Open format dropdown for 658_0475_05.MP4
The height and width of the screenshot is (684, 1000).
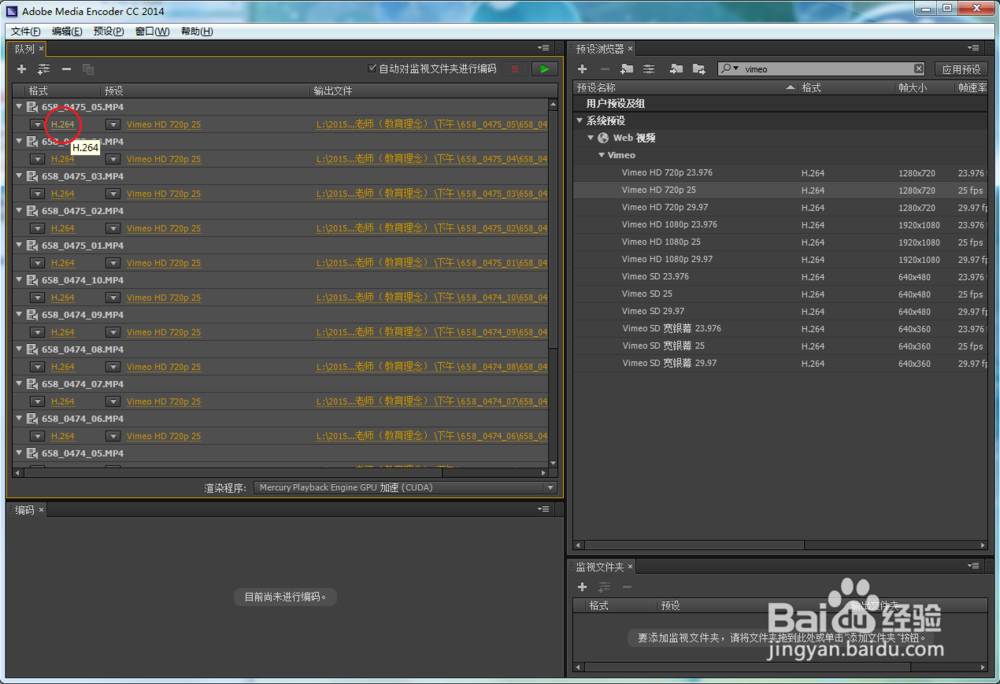point(38,124)
